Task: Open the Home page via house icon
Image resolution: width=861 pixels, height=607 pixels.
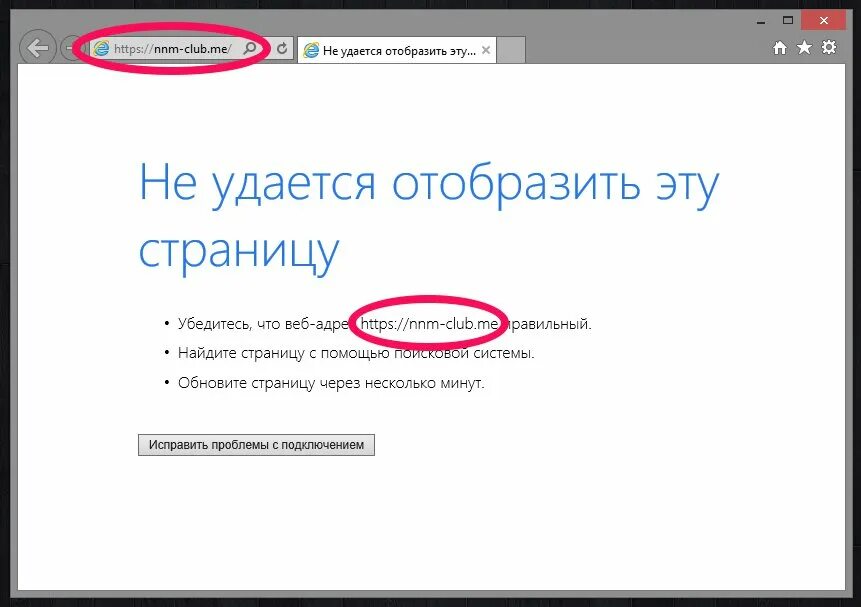Action: pyautogui.click(x=780, y=48)
